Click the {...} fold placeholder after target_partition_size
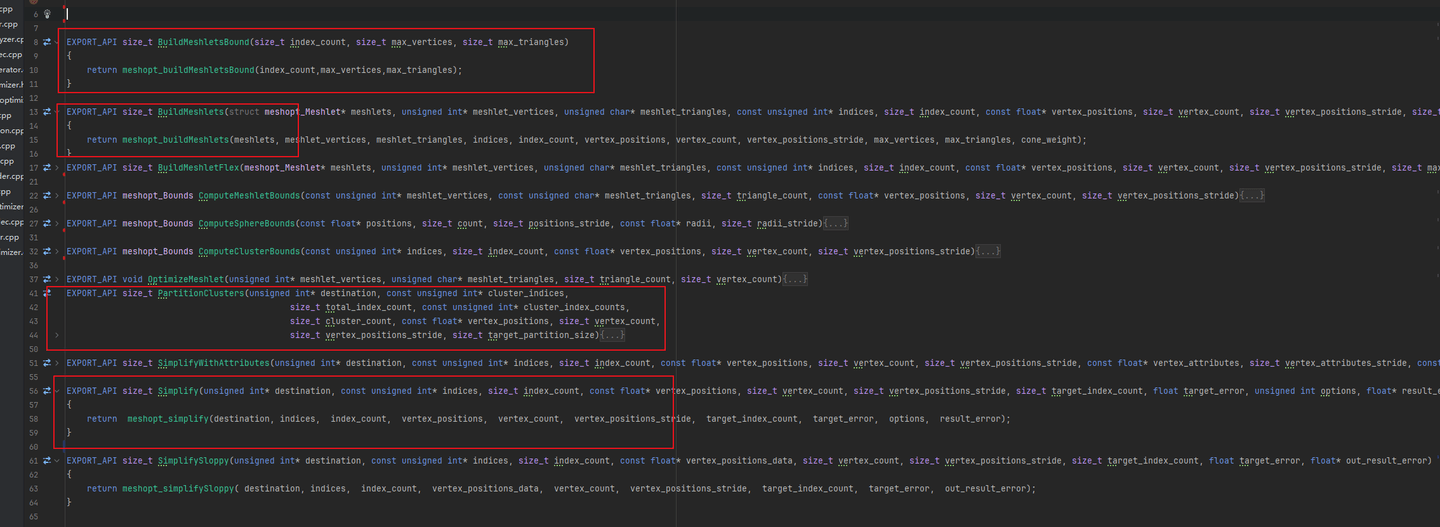 click(612, 335)
